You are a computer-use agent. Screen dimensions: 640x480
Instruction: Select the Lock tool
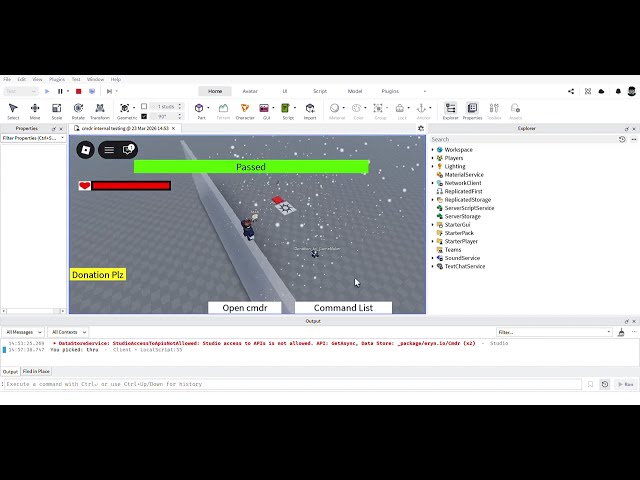click(x=400, y=111)
